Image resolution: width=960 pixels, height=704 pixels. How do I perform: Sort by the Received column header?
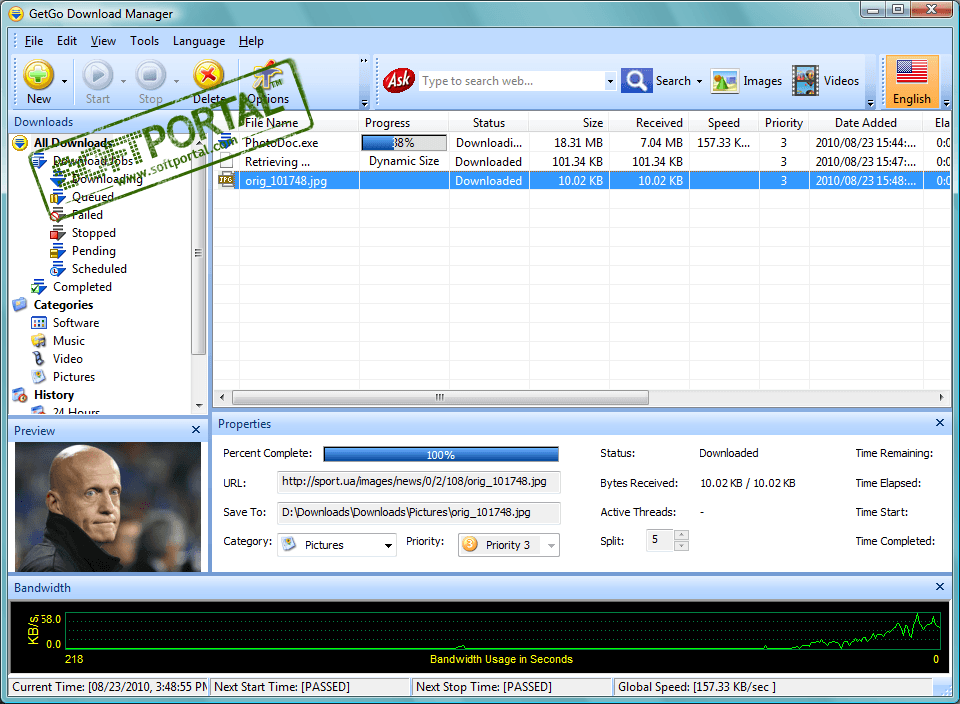click(650, 122)
